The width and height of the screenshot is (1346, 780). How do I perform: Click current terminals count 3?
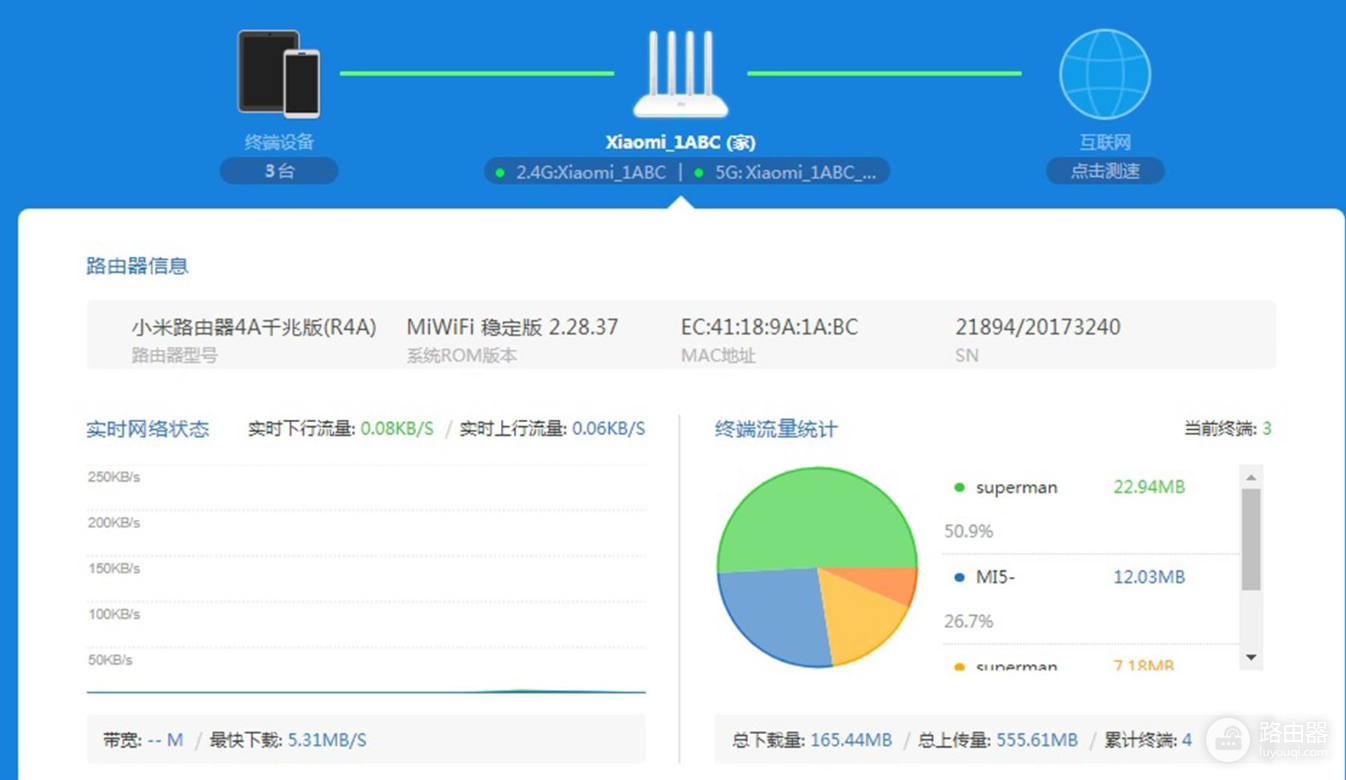pos(1266,429)
